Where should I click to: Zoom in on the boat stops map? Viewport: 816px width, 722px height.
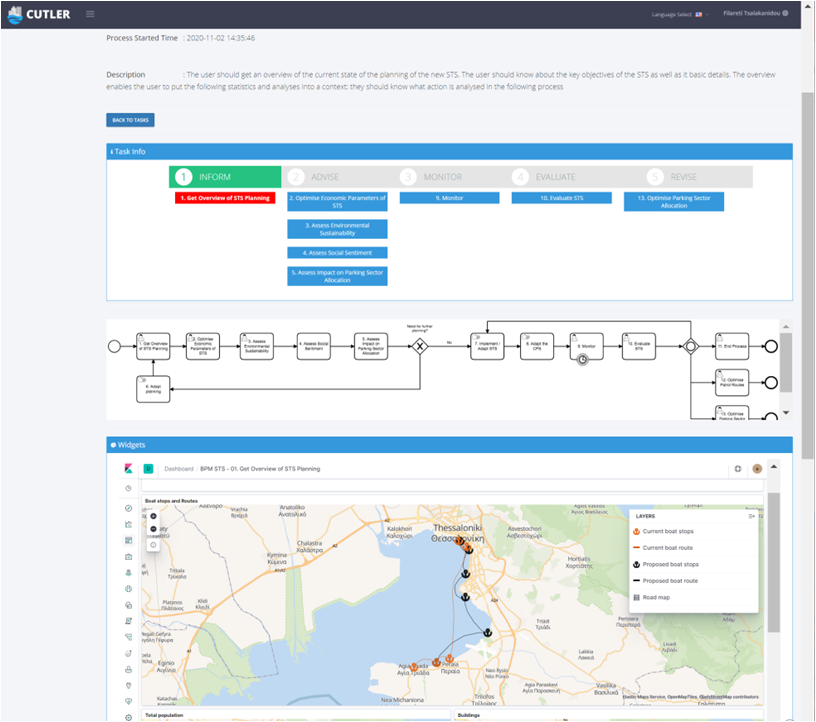153,516
